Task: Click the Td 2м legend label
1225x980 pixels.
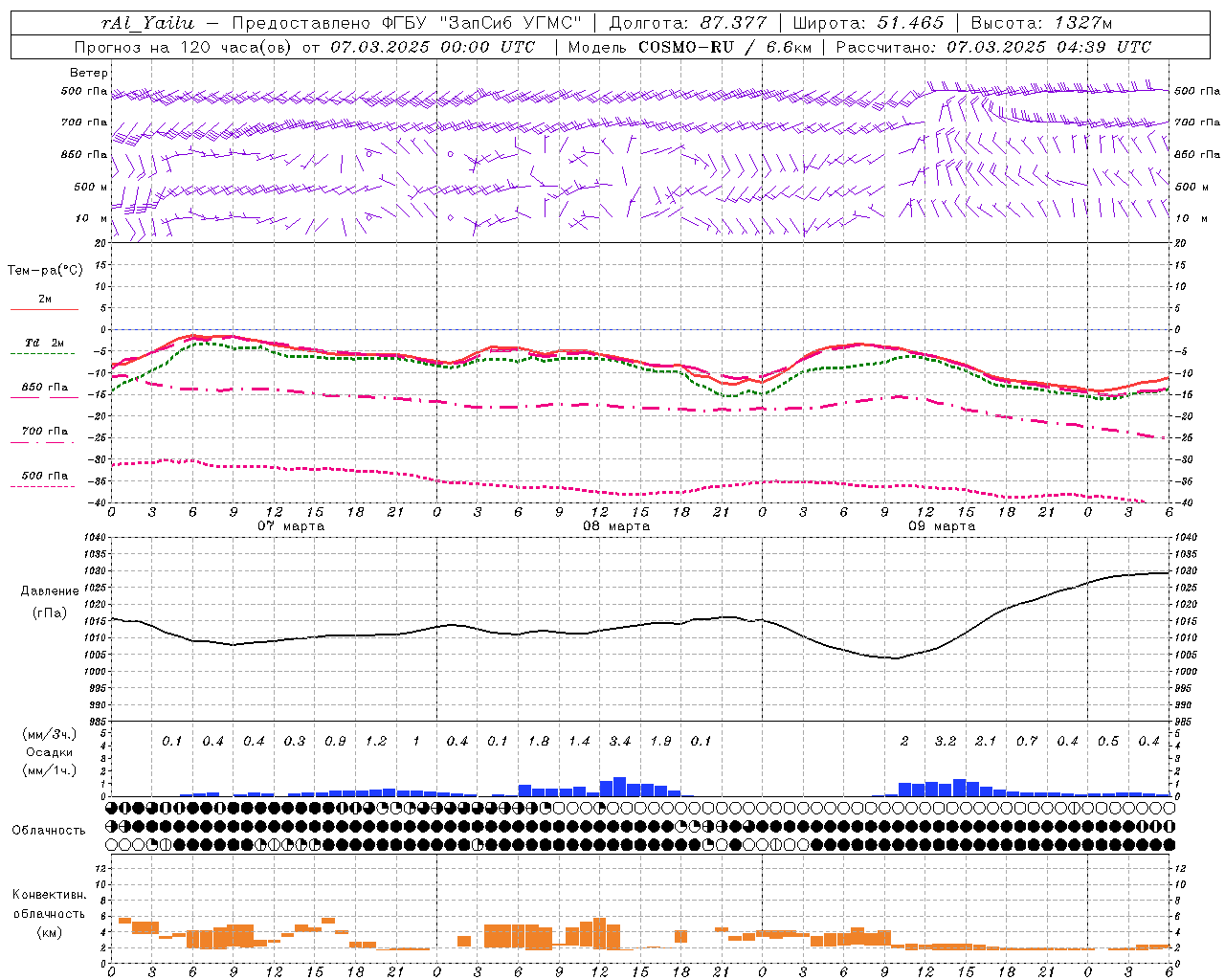Action: click(44, 343)
